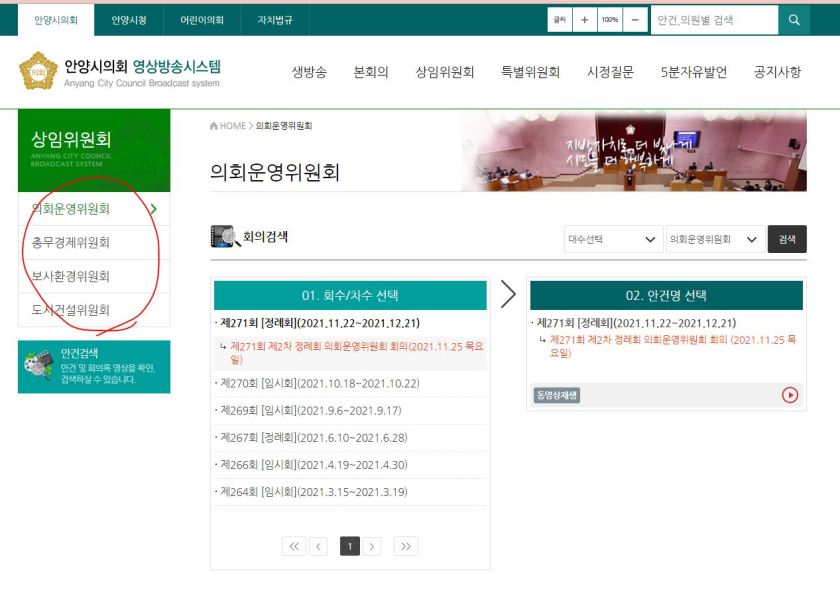The height and width of the screenshot is (606, 840).
Task: Open the 의회운영위원회 committee dropdown
Action: 713,240
